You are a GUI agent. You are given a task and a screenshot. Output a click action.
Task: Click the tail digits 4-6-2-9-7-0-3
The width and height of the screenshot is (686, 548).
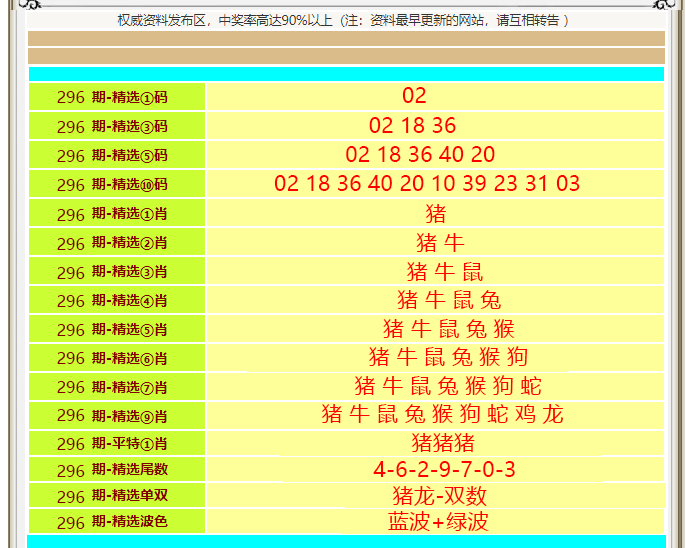tap(444, 469)
